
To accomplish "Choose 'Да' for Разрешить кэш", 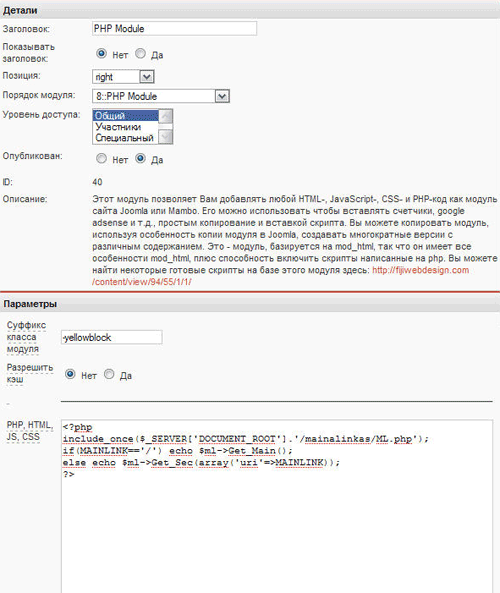I will click(x=109, y=374).
